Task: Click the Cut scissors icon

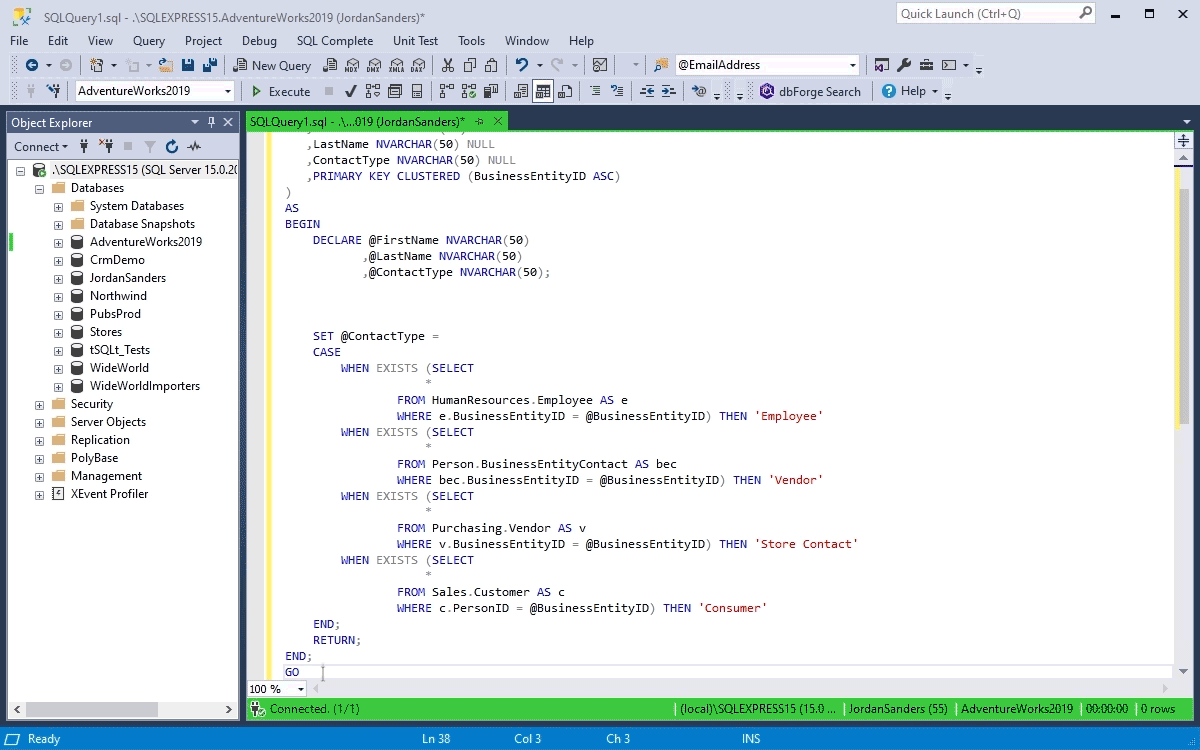Action: point(447,65)
